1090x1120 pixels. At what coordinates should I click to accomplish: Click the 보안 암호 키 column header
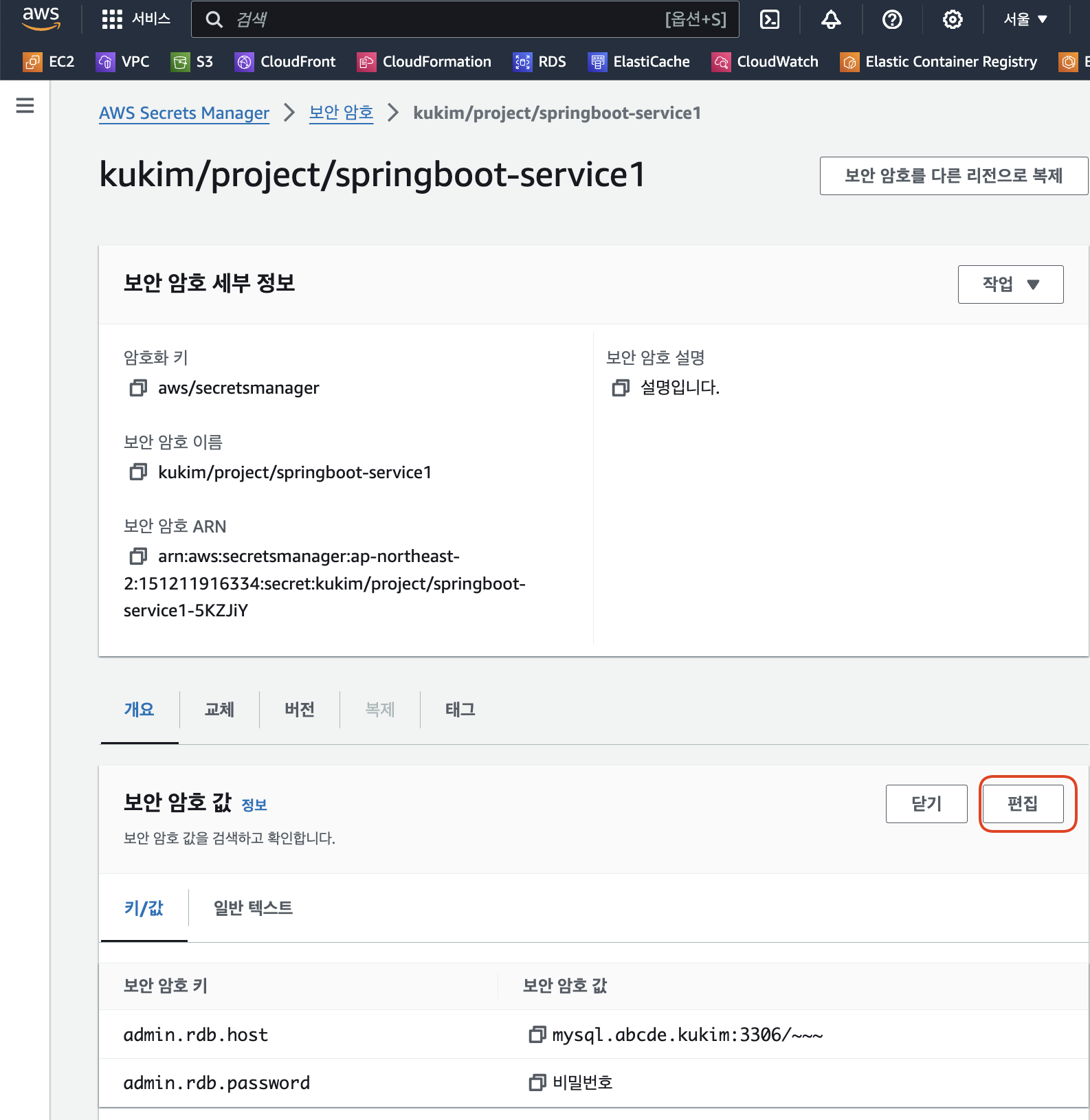pos(165,985)
